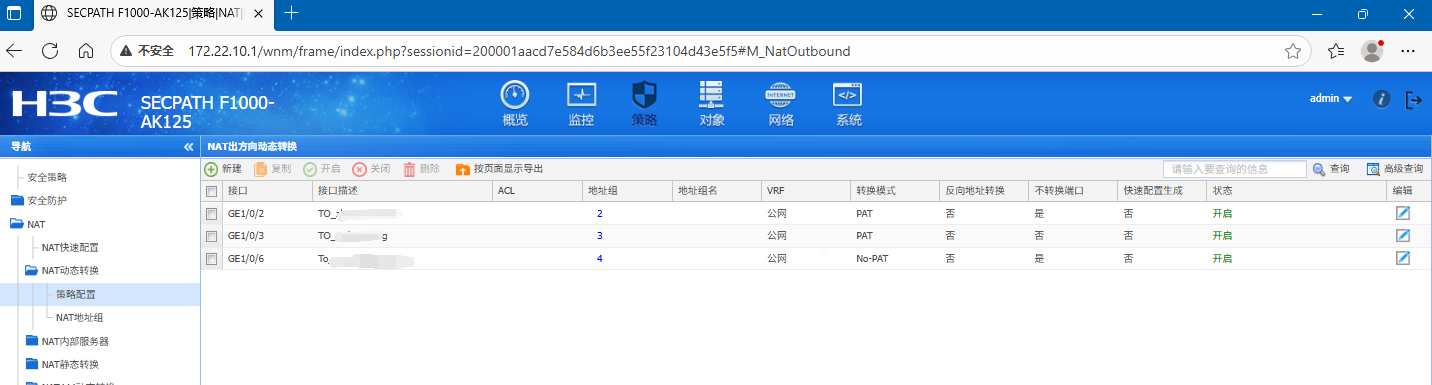Expand the NAT静态转换 folder

point(31,364)
